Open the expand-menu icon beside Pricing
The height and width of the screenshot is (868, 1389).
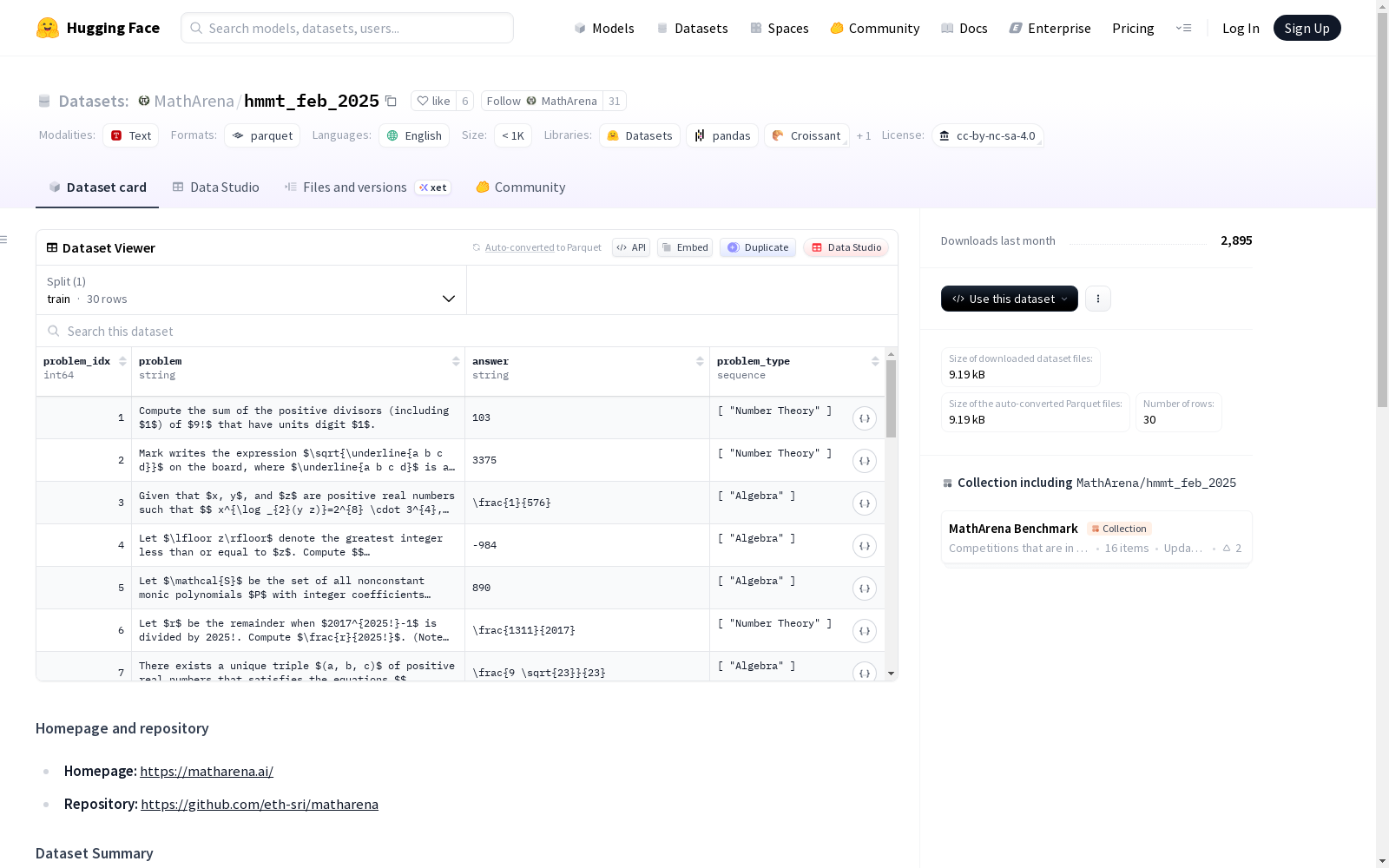1183,28
